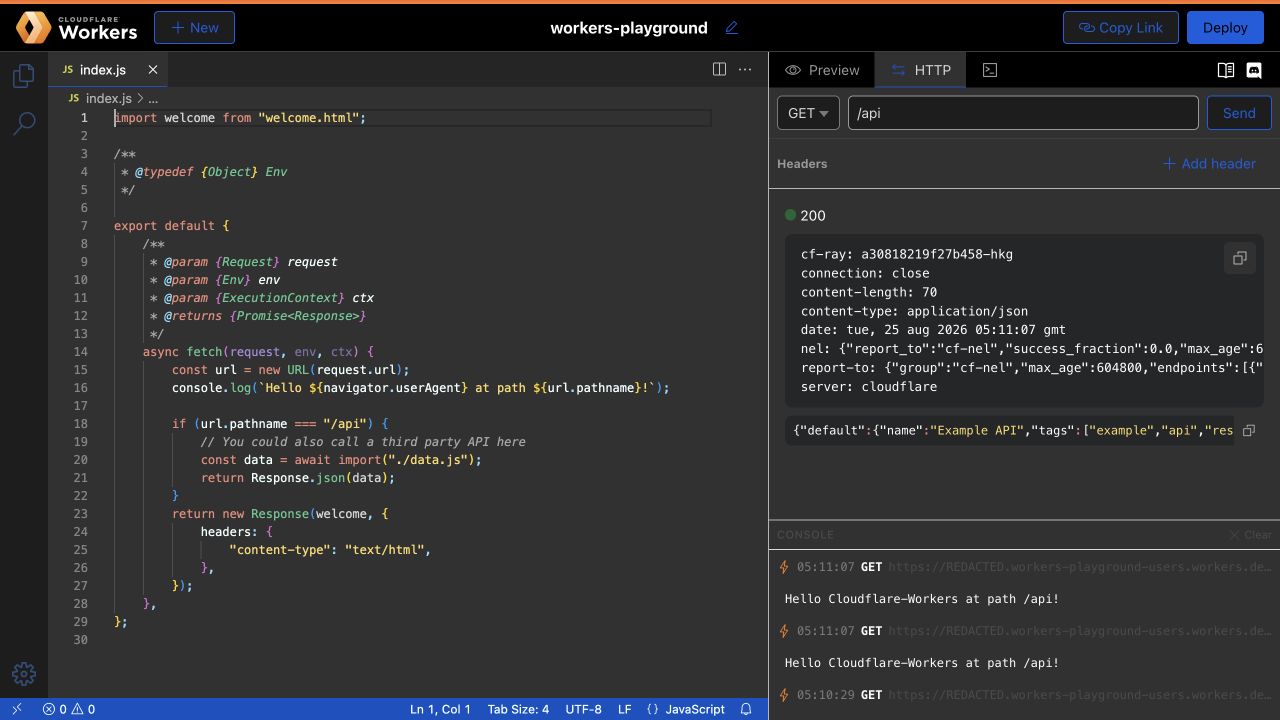Click line 1 import statement in editor

point(240,118)
